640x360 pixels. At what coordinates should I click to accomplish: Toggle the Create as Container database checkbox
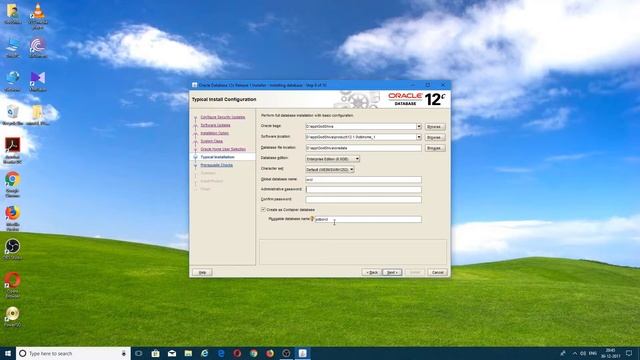263,209
